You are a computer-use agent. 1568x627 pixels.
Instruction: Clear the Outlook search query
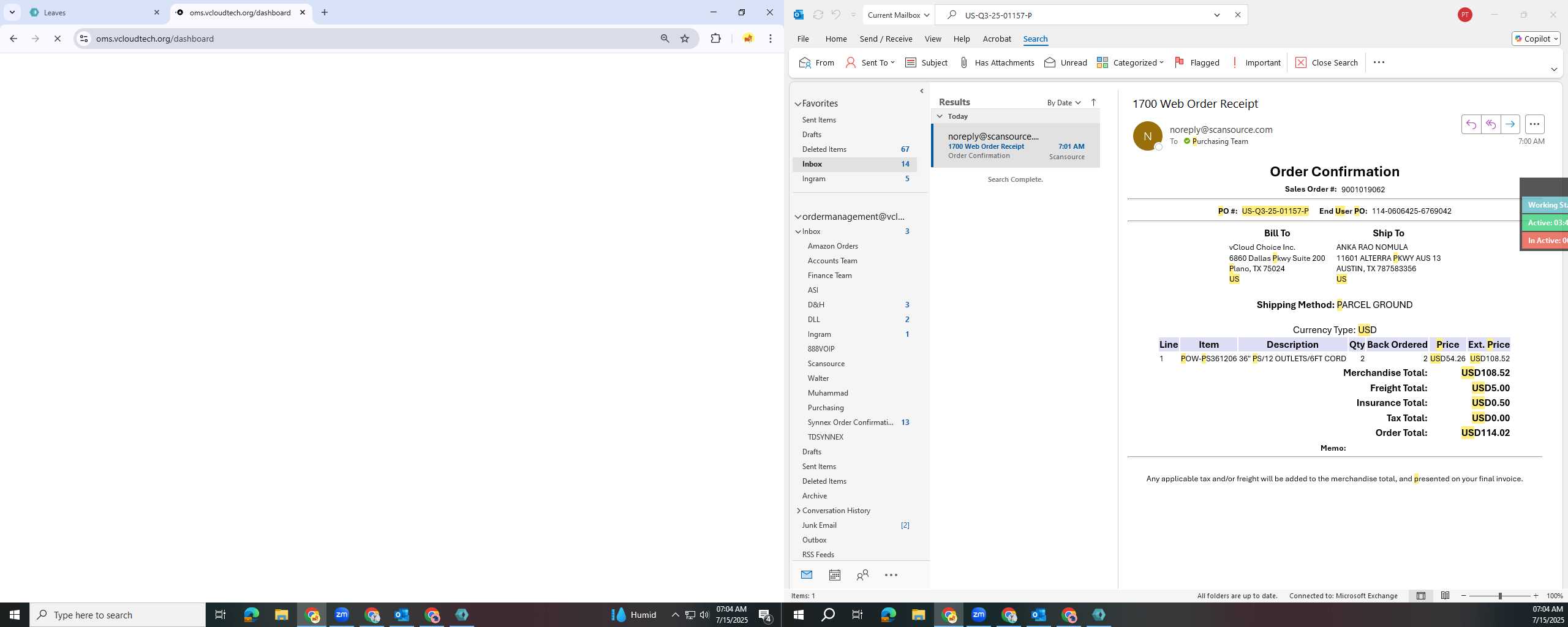[x=1237, y=15]
